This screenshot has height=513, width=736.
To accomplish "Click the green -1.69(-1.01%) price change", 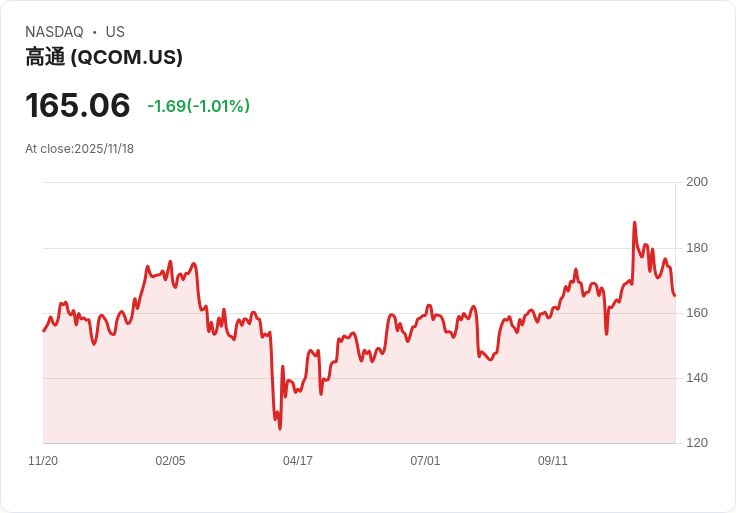I will [198, 106].
